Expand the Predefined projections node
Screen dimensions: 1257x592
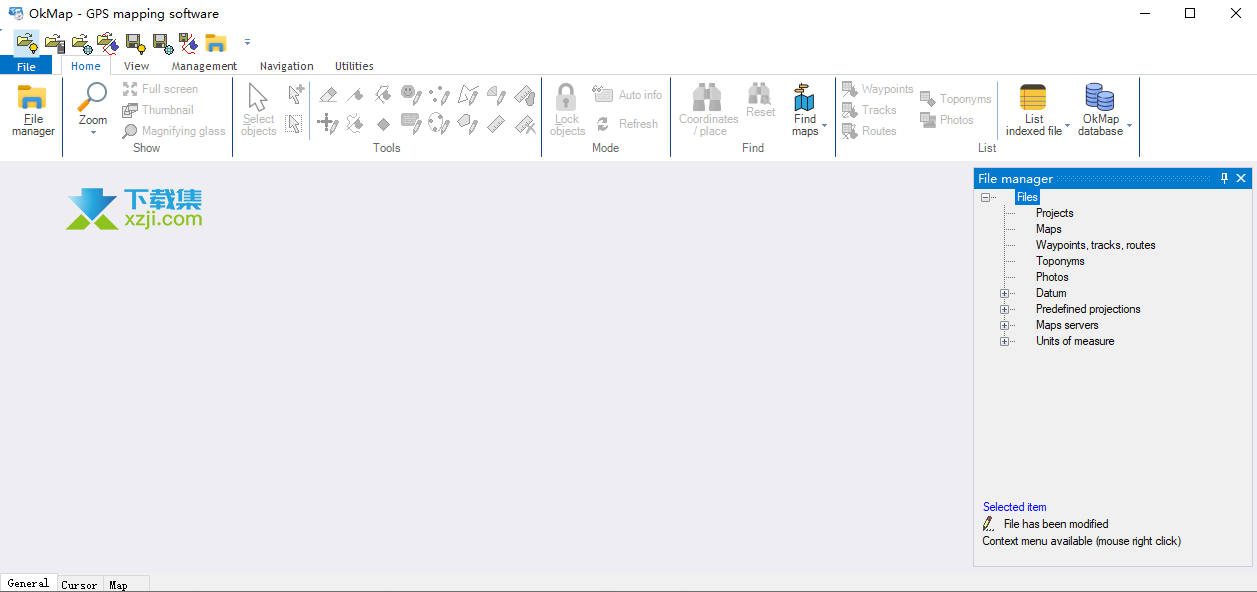pyautogui.click(x=1005, y=309)
